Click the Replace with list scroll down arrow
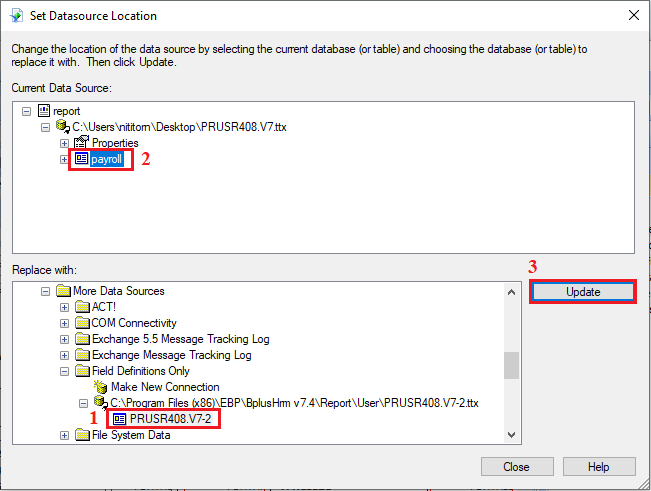651x491 pixels. coord(512,435)
